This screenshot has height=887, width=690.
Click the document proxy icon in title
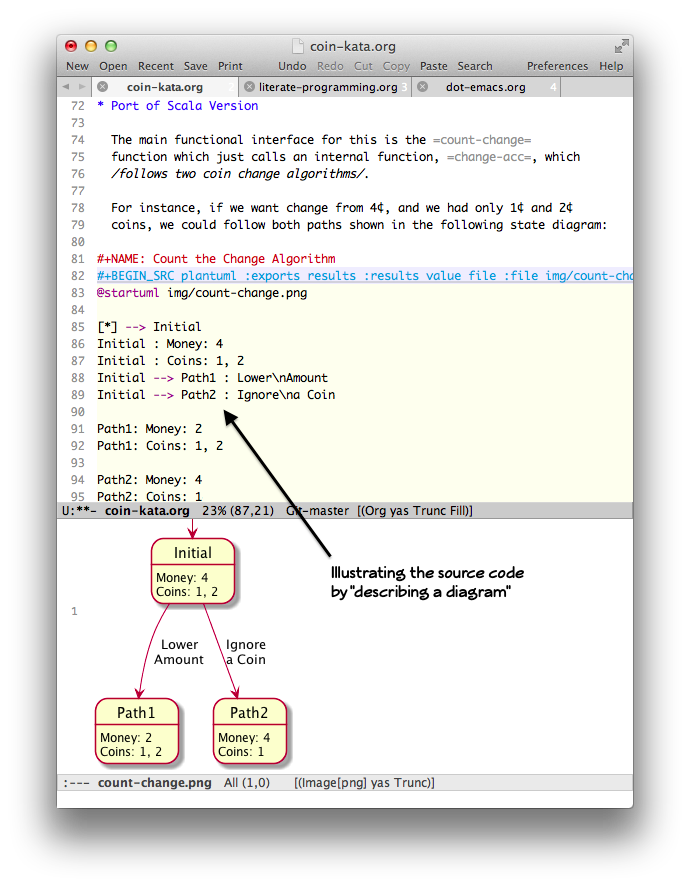(297, 46)
